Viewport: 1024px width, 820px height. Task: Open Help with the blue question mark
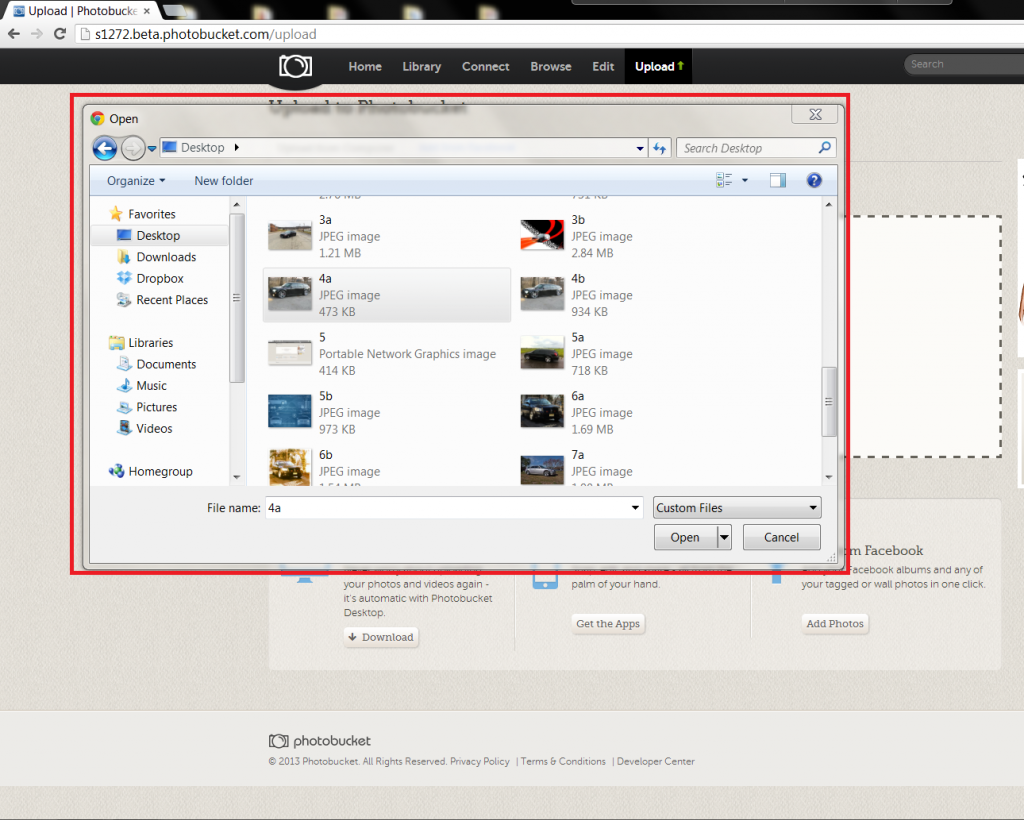(x=814, y=180)
